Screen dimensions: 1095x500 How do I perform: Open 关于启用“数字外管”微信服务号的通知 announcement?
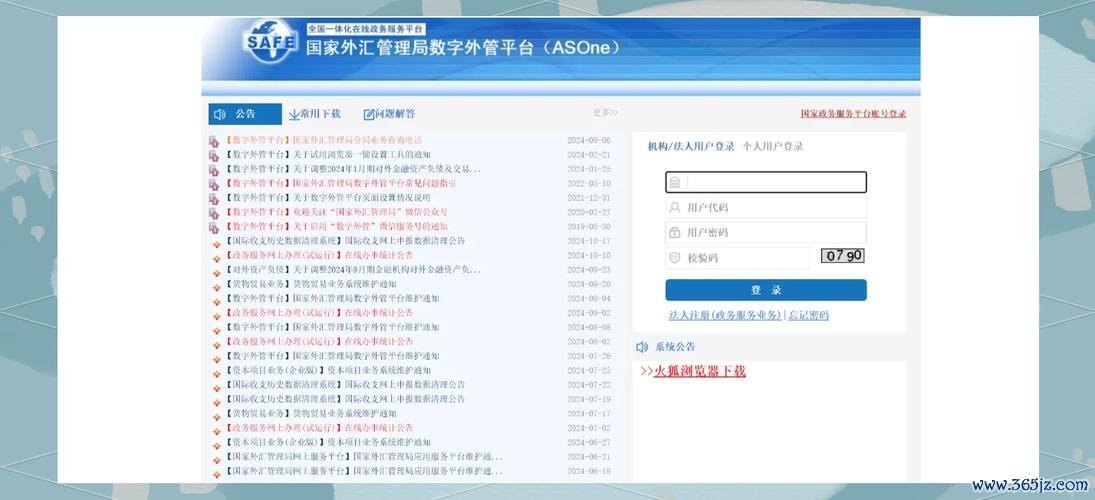tap(335, 227)
